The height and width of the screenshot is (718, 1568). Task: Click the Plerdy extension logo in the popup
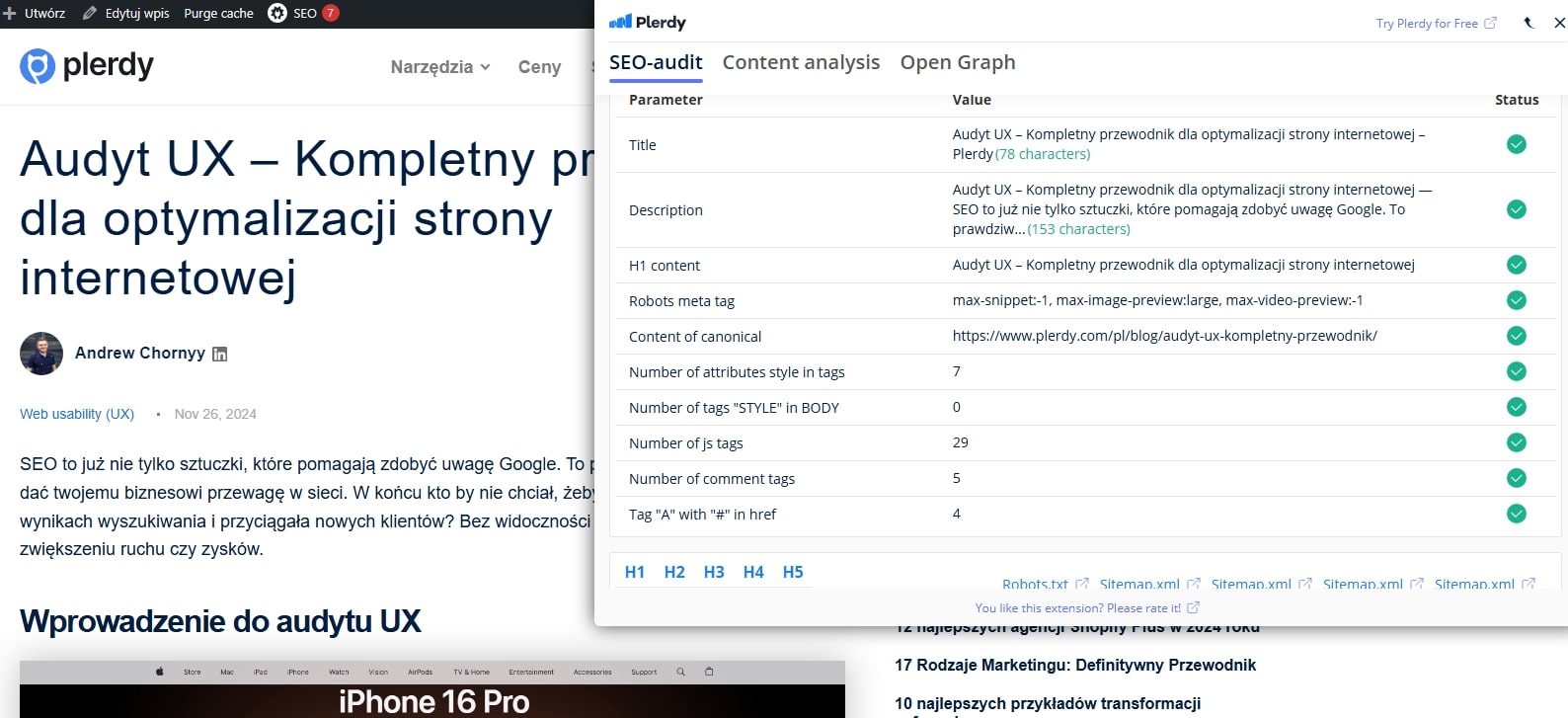point(647,22)
